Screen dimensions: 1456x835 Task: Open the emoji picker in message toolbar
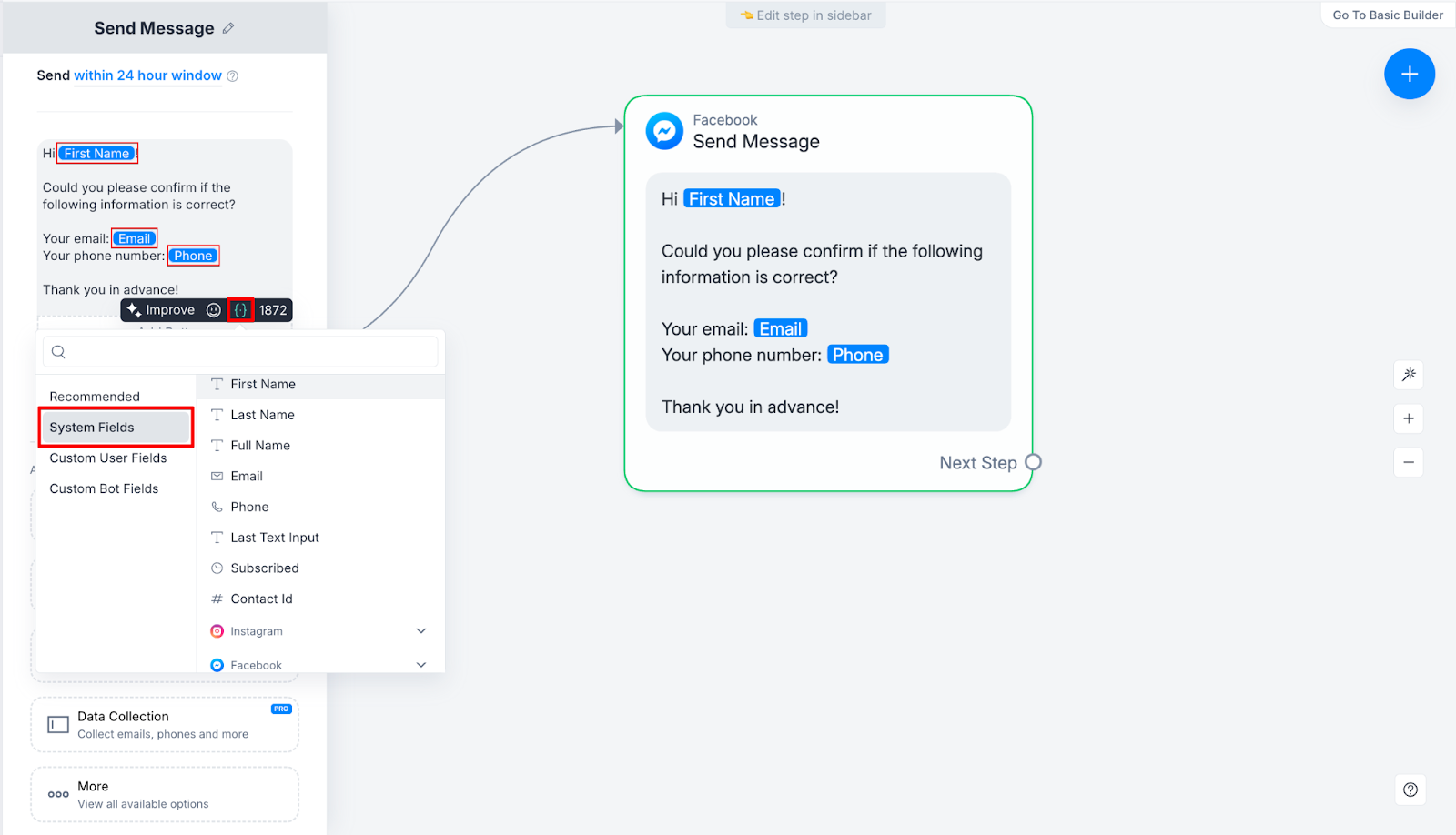tap(214, 310)
